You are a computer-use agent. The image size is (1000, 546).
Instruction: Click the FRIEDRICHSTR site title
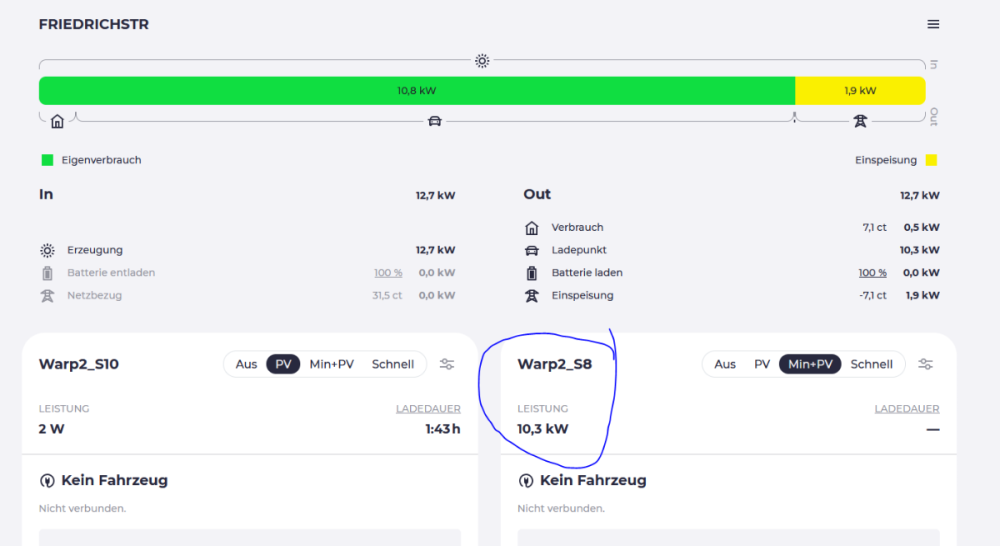94,24
